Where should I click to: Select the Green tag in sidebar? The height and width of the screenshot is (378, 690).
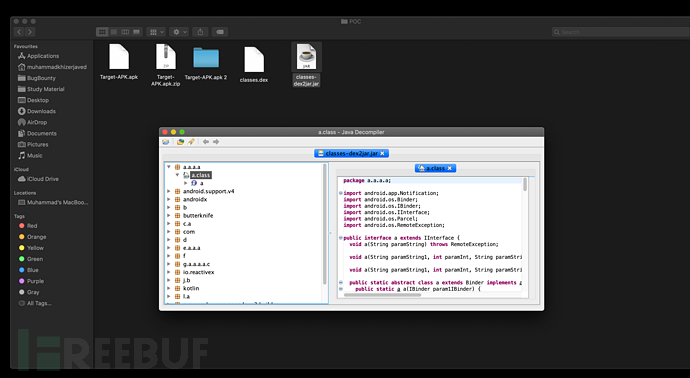pyautogui.click(x=31, y=259)
